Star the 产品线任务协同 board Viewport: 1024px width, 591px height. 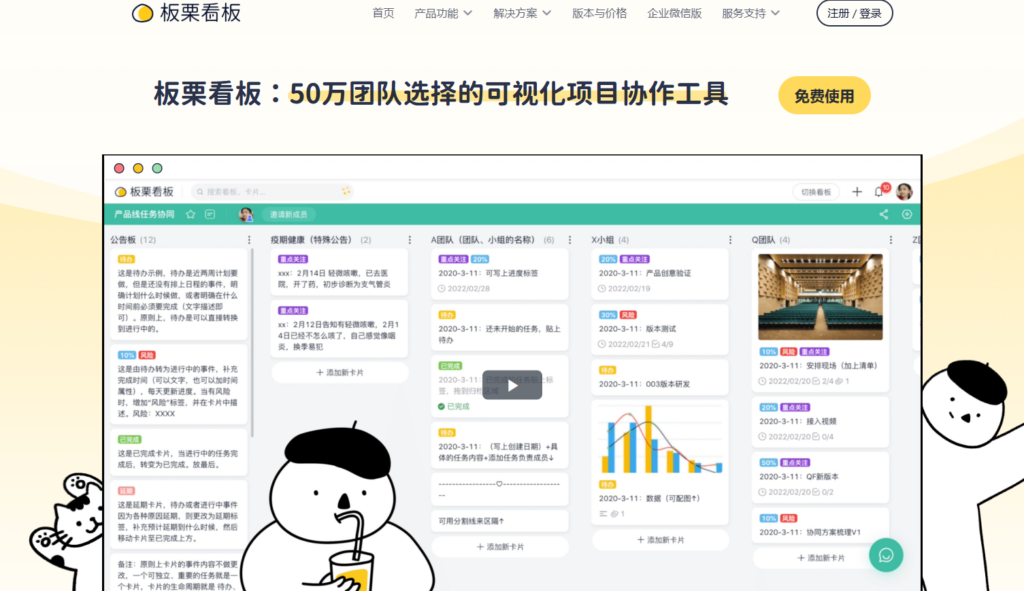[x=190, y=214]
